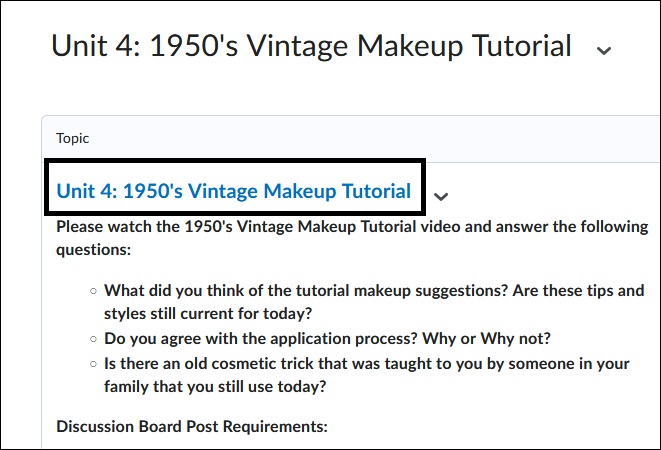
Task: Click the "Topic" label in panel header
Action: coord(72,139)
